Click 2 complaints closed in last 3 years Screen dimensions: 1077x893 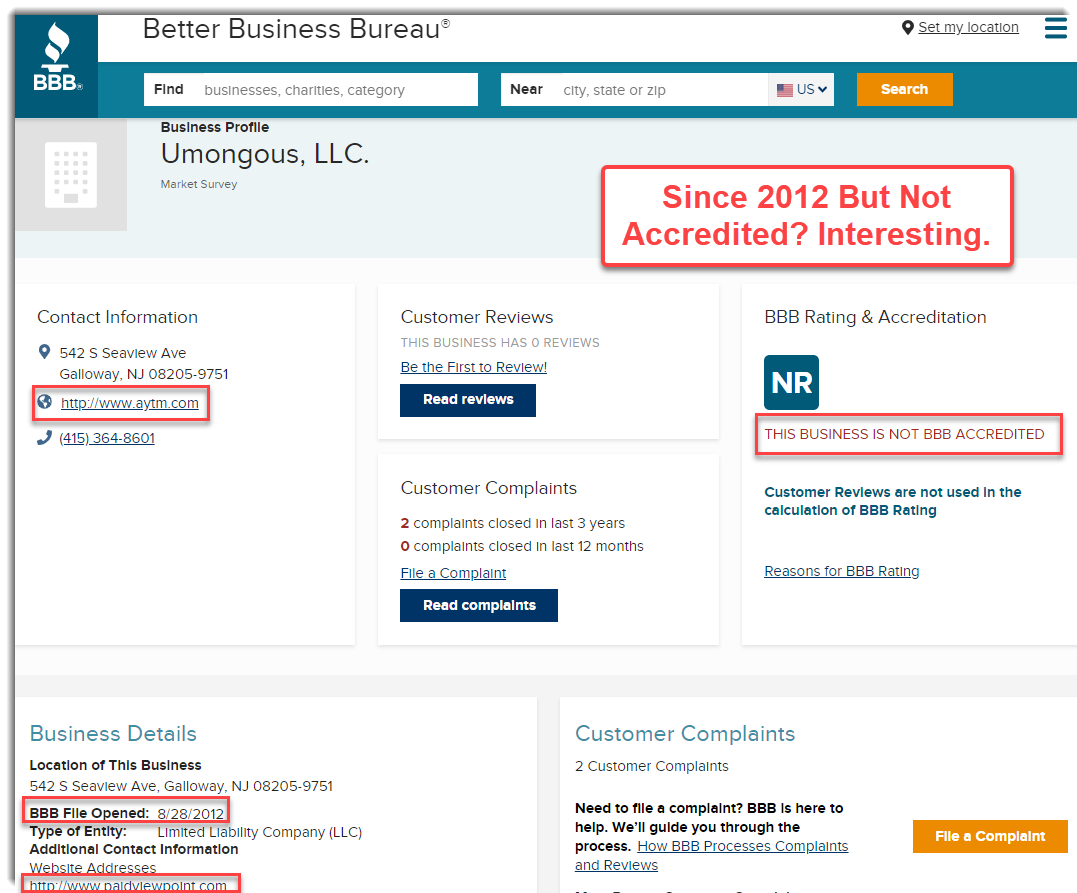tap(512, 523)
